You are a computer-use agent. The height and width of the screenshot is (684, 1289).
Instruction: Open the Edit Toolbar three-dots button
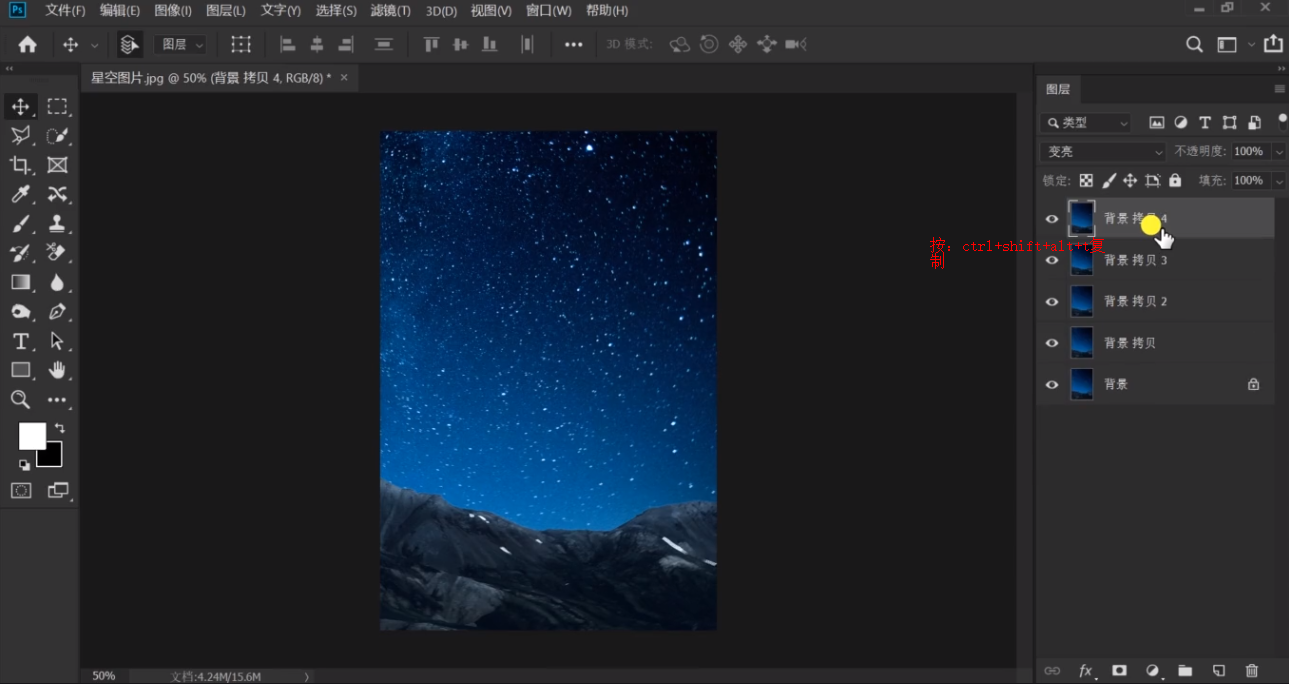click(x=57, y=400)
